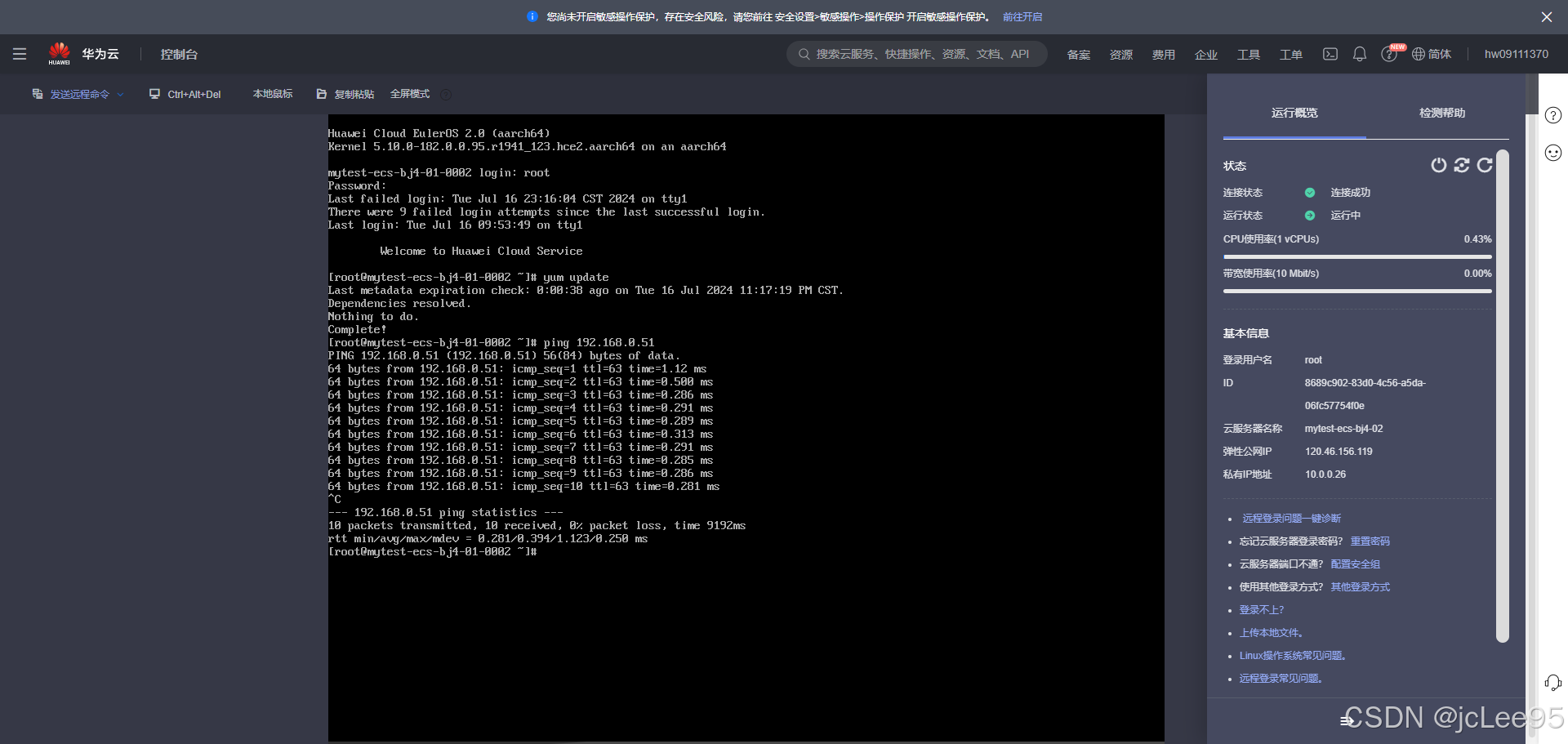Collapse the side panel with arrow icon
Viewport: 1568px width, 744px height.
click(x=1347, y=720)
